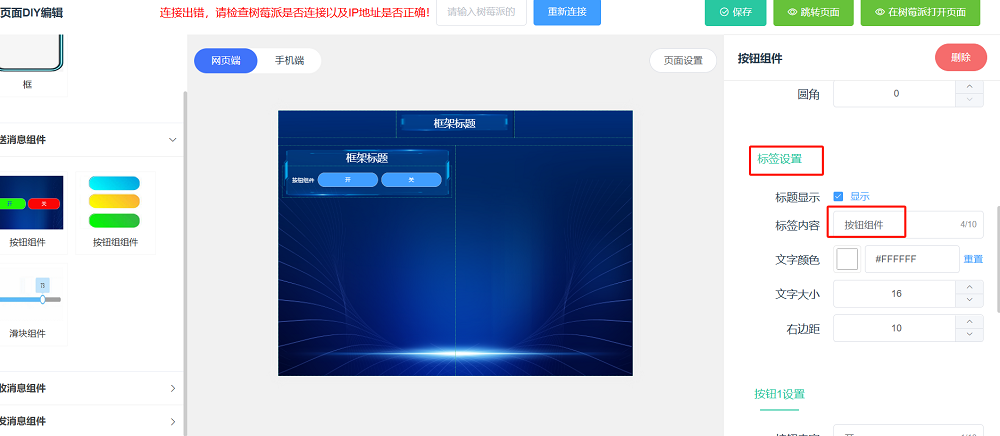Open the 文字颜色 white color swatch
1000x436 pixels.
coord(847,259)
